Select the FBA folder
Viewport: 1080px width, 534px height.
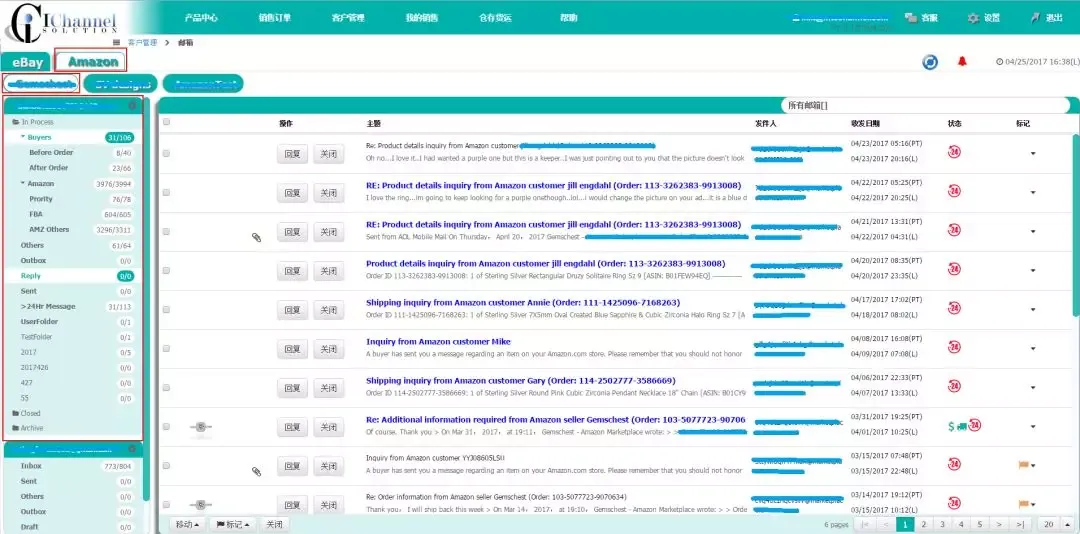point(36,214)
